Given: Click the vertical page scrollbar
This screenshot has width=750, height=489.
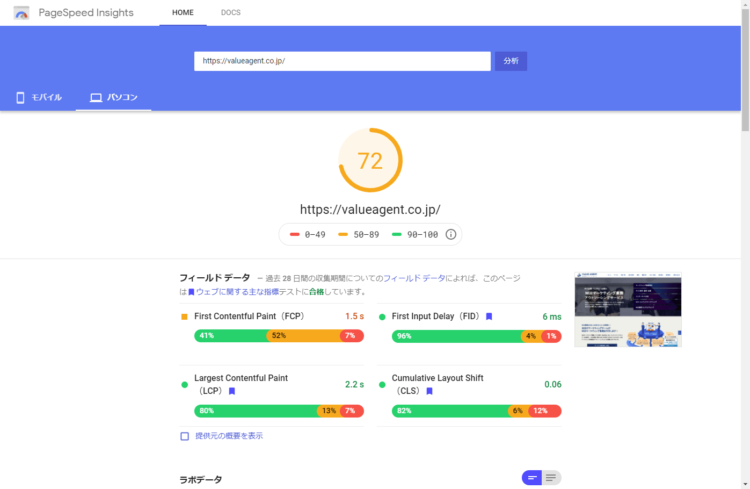Looking at the screenshot, I should 745,71.
